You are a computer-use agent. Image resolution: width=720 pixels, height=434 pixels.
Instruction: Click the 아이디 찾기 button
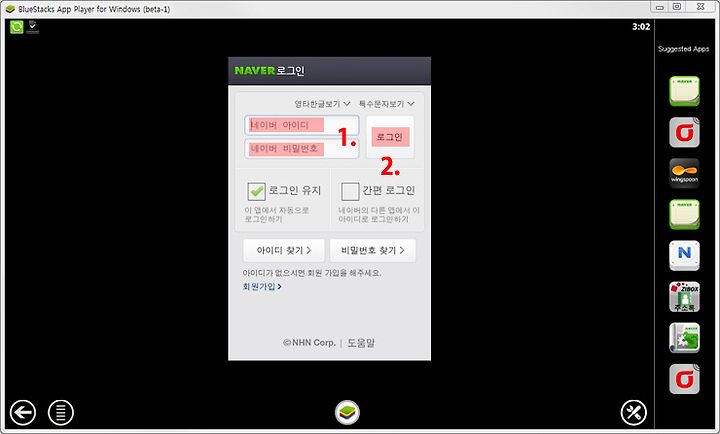coord(284,250)
